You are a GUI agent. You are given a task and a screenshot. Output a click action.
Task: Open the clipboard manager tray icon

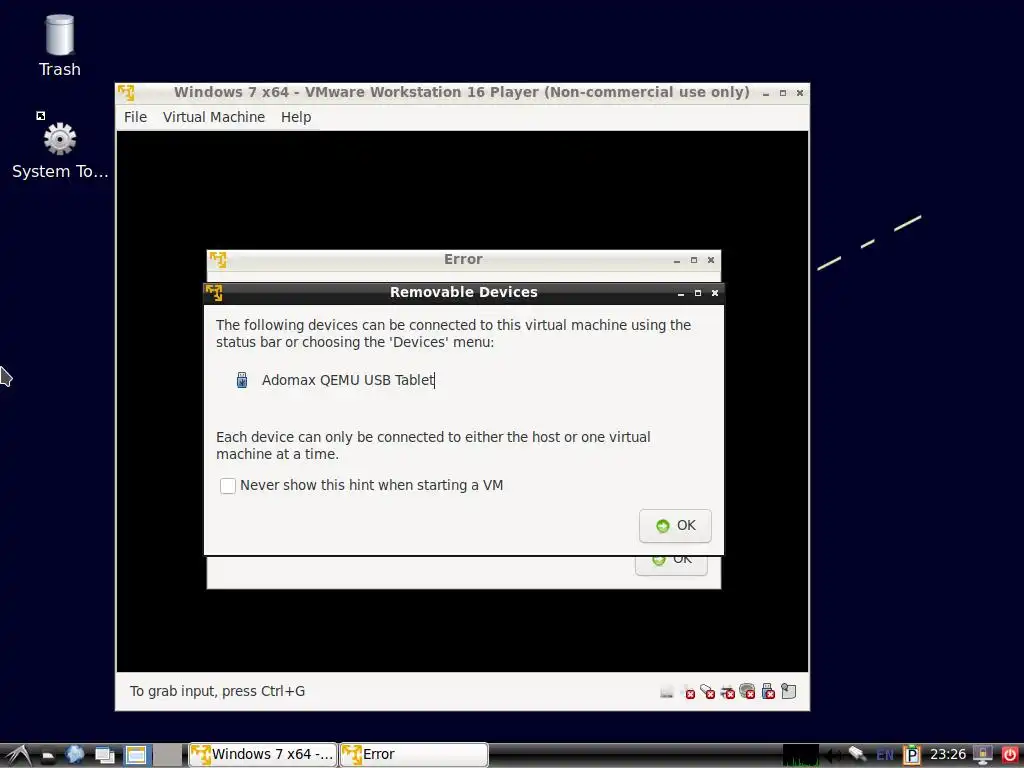tap(912, 755)
